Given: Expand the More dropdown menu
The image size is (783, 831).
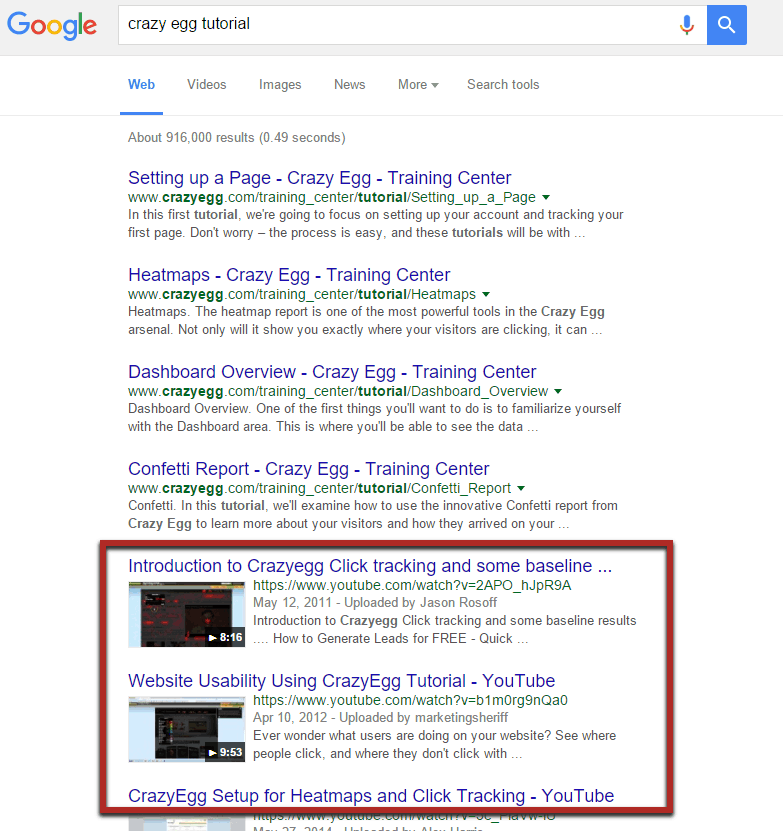Looking at the screenshot, I should (417, 85).
